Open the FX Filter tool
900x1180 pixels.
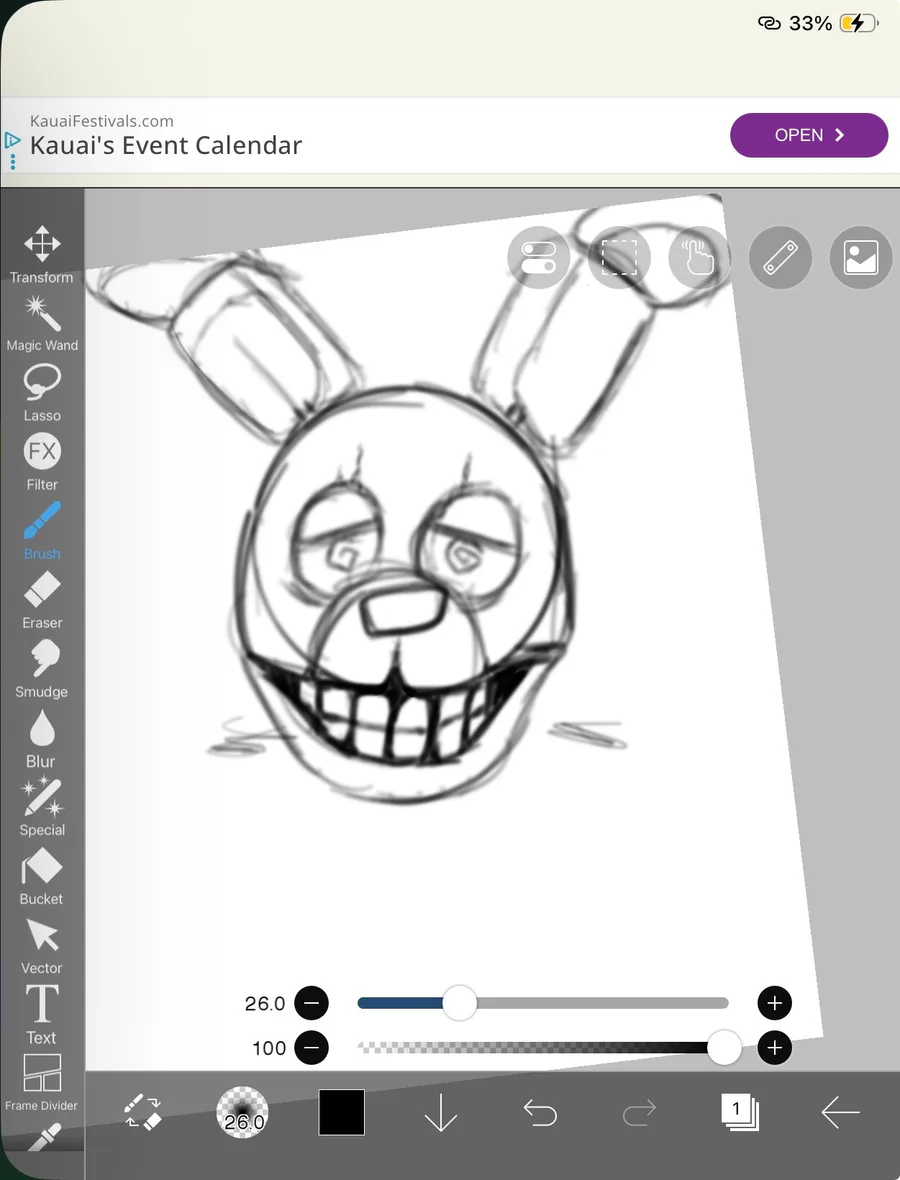click(41, 461)
